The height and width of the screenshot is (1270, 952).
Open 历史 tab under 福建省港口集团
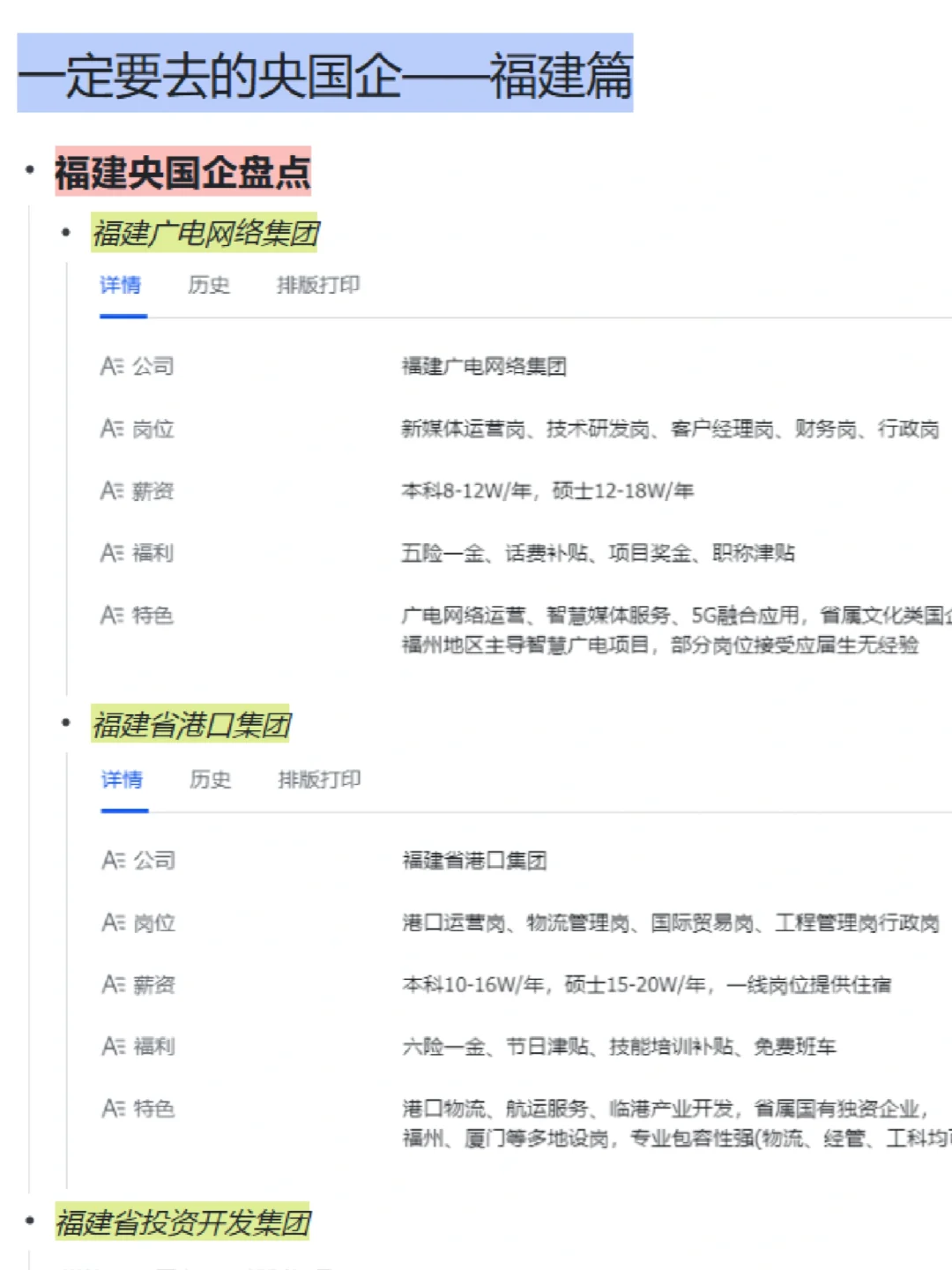click(x=210, y=780)
